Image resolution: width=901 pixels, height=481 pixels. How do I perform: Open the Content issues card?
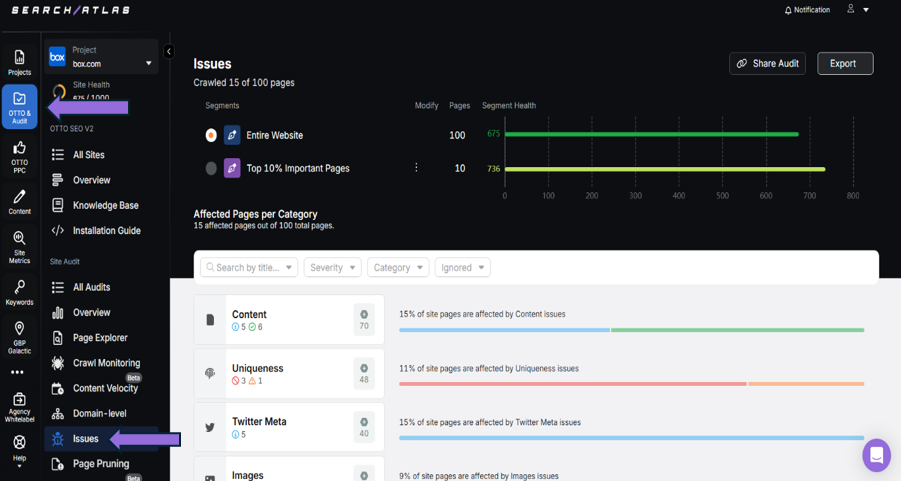coord(289,320)
